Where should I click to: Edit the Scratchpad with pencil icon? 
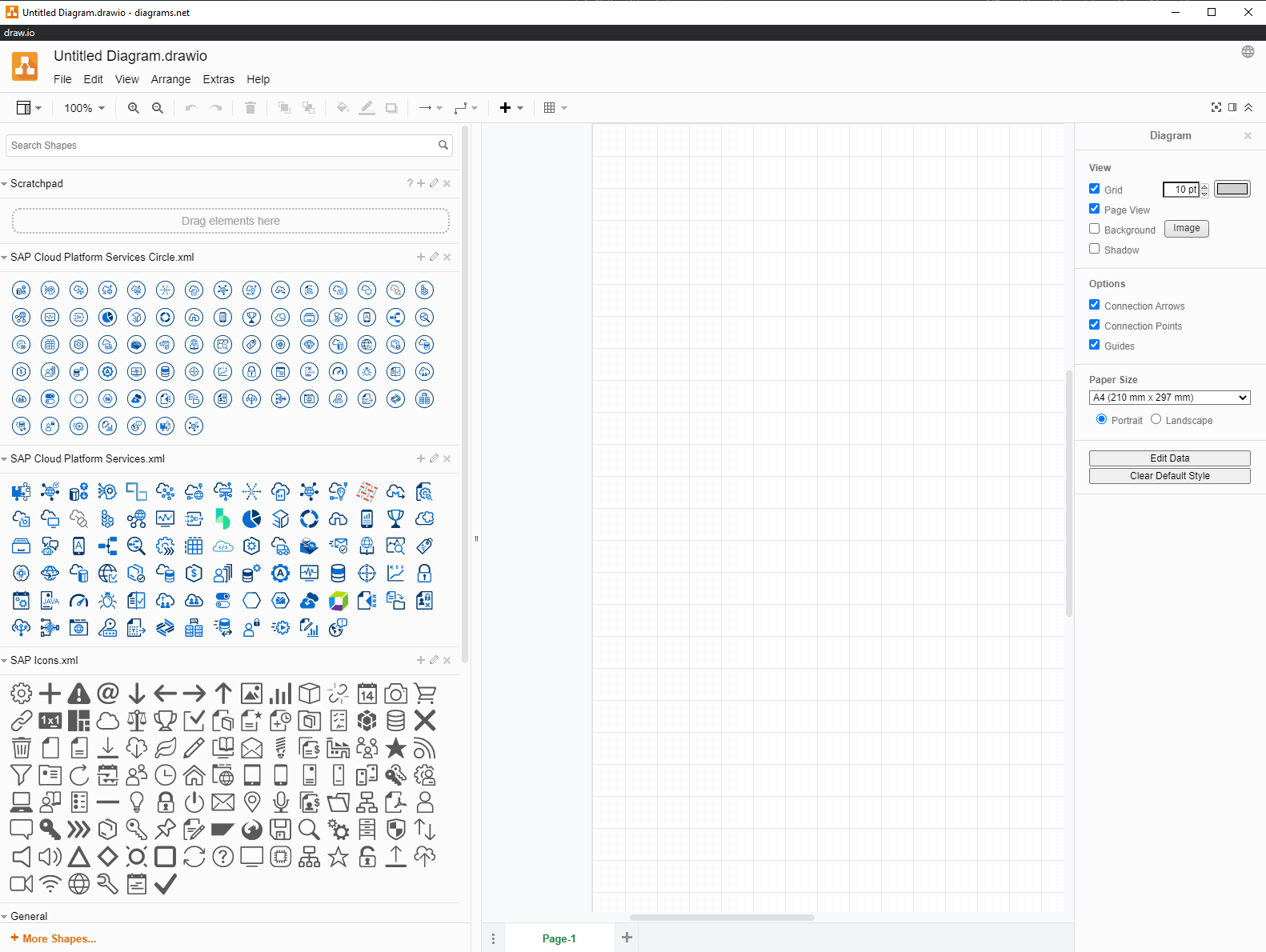tap(434, 183)
